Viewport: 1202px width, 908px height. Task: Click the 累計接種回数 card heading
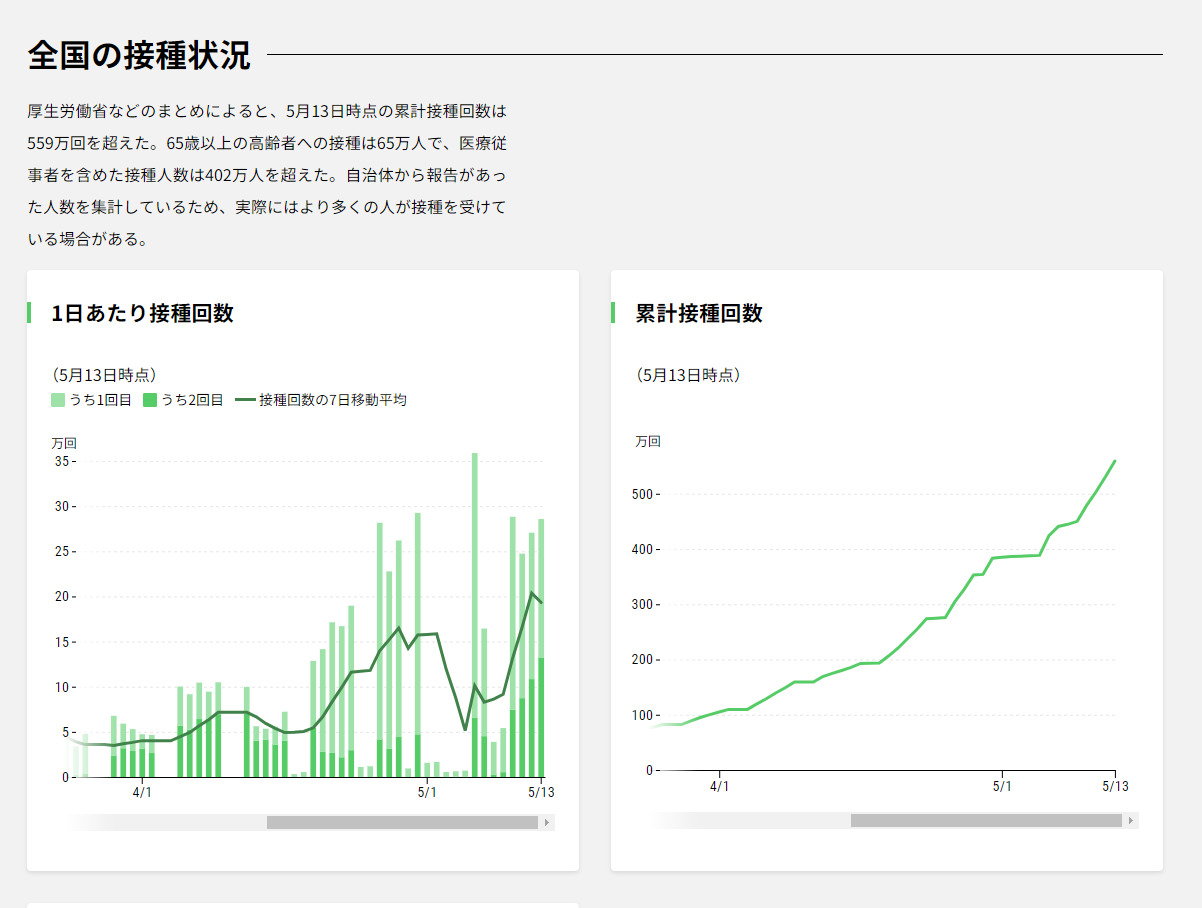[699, 313]
